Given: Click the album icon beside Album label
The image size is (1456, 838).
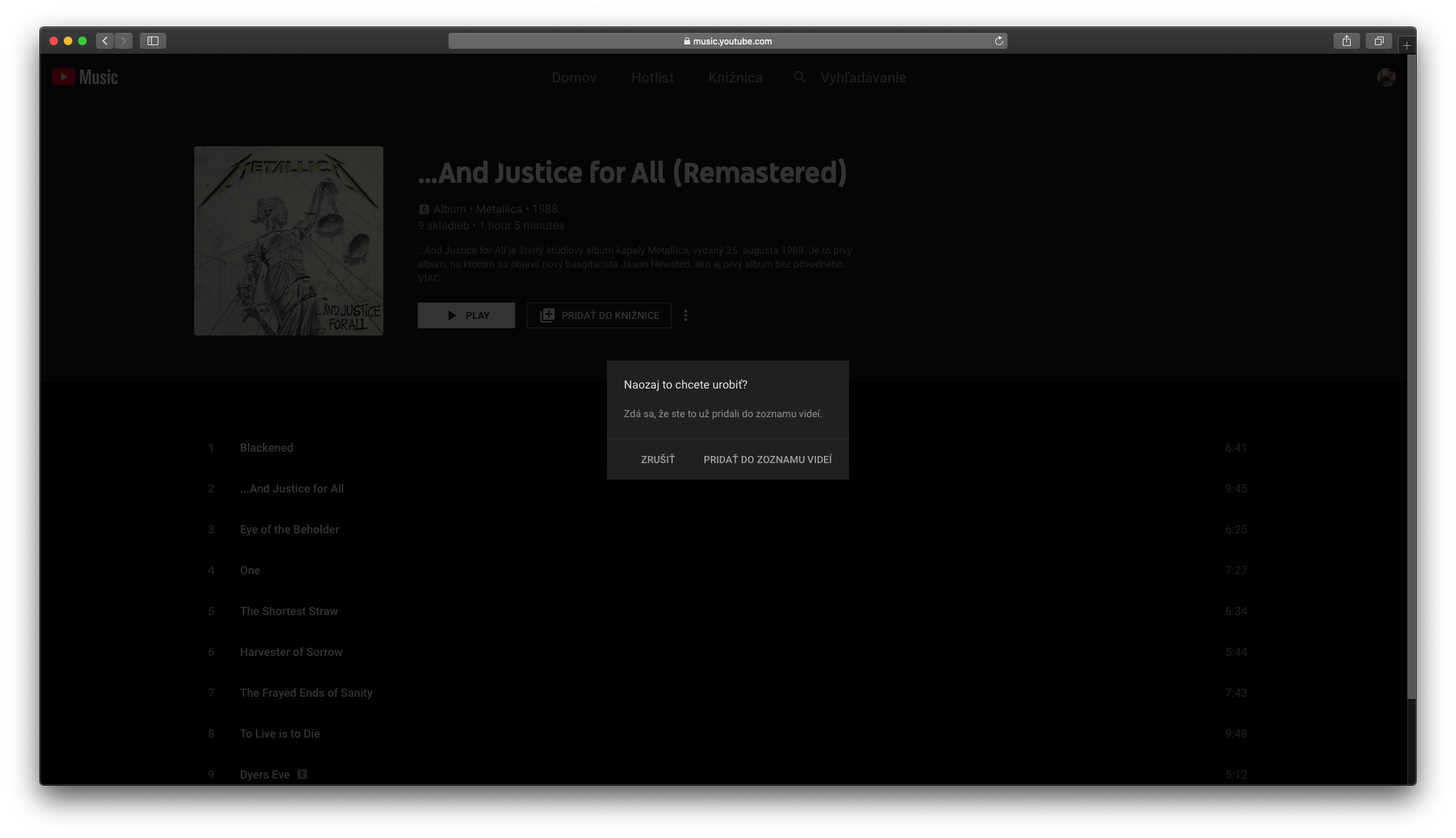Looking at the screenshot, I should point(423,209).
